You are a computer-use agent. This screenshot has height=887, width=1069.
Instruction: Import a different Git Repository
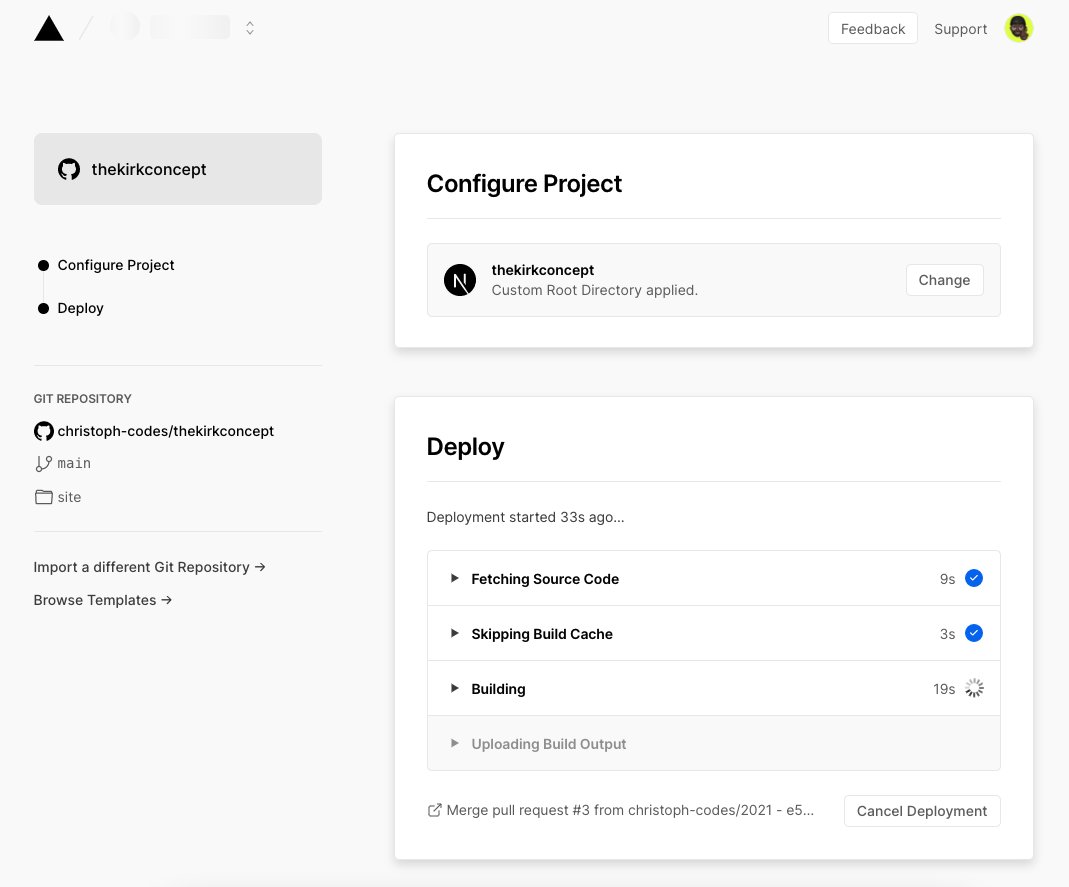coord(149,567)
